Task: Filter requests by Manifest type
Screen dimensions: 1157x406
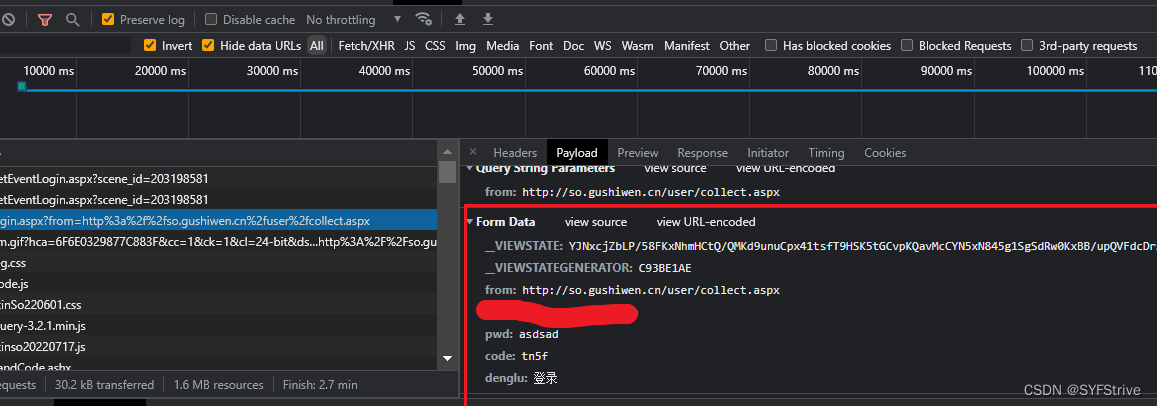Action: (687, 46)
